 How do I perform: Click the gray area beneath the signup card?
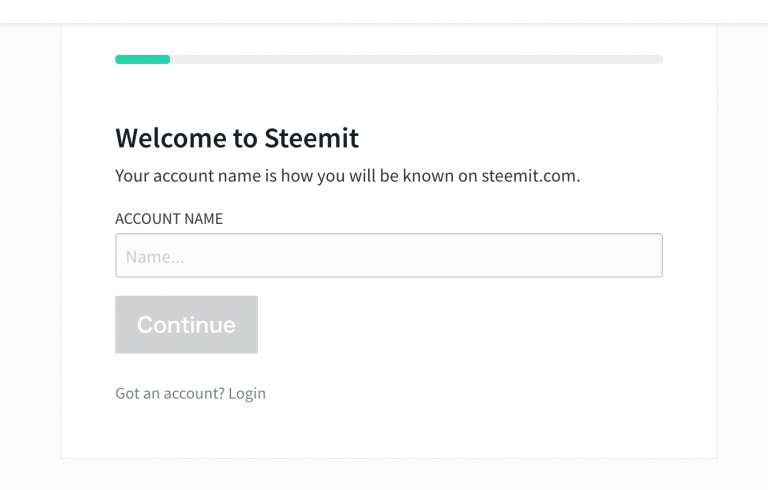click(x=388, y=475)
